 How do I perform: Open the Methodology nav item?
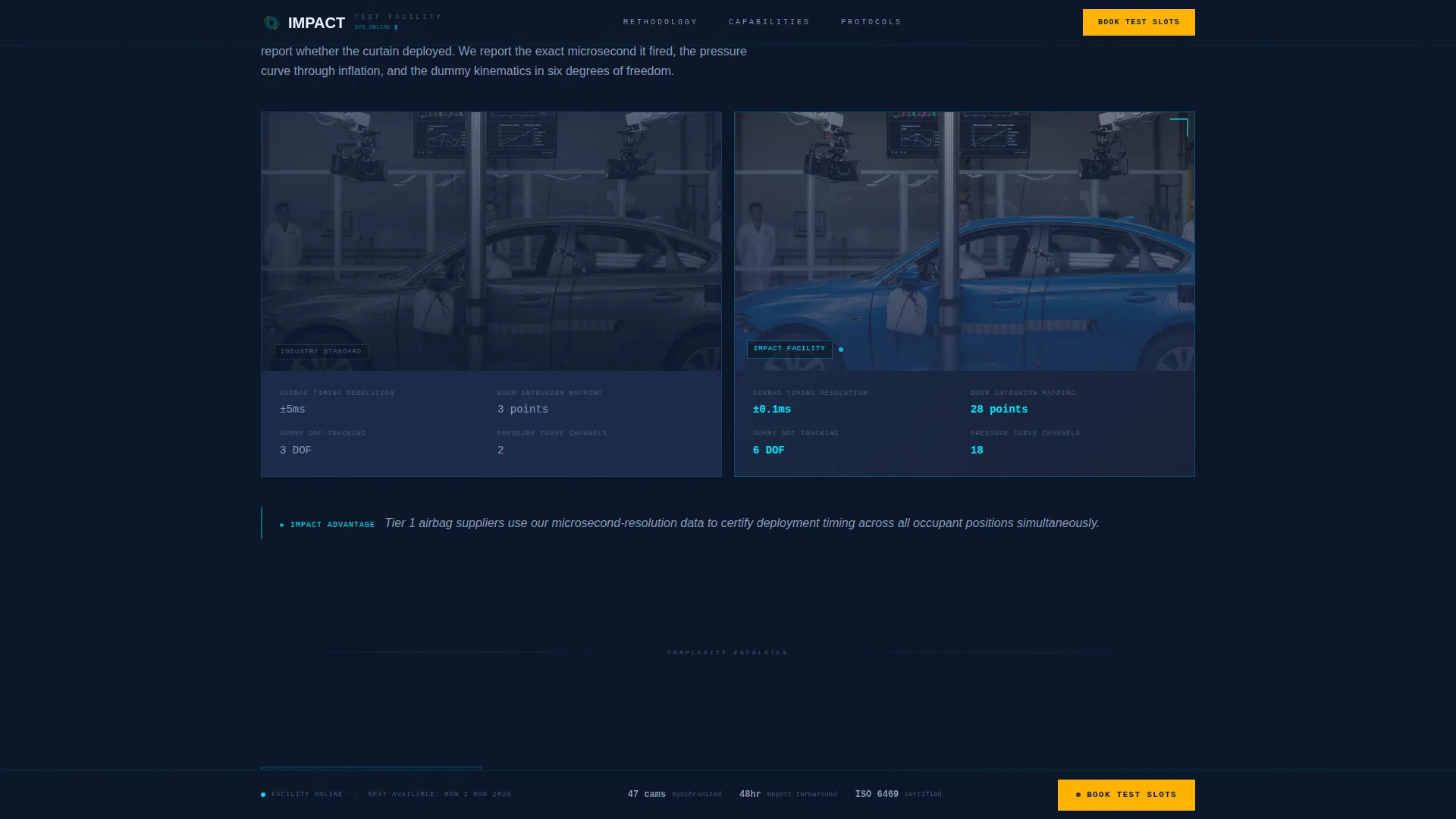pos(661,22)
